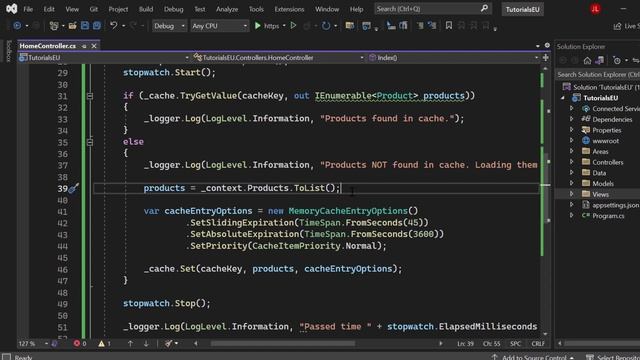The height and width of the screenshot is (360, 640).
Task: Expand the Dependencies node
Action: [x=571, y=119]
